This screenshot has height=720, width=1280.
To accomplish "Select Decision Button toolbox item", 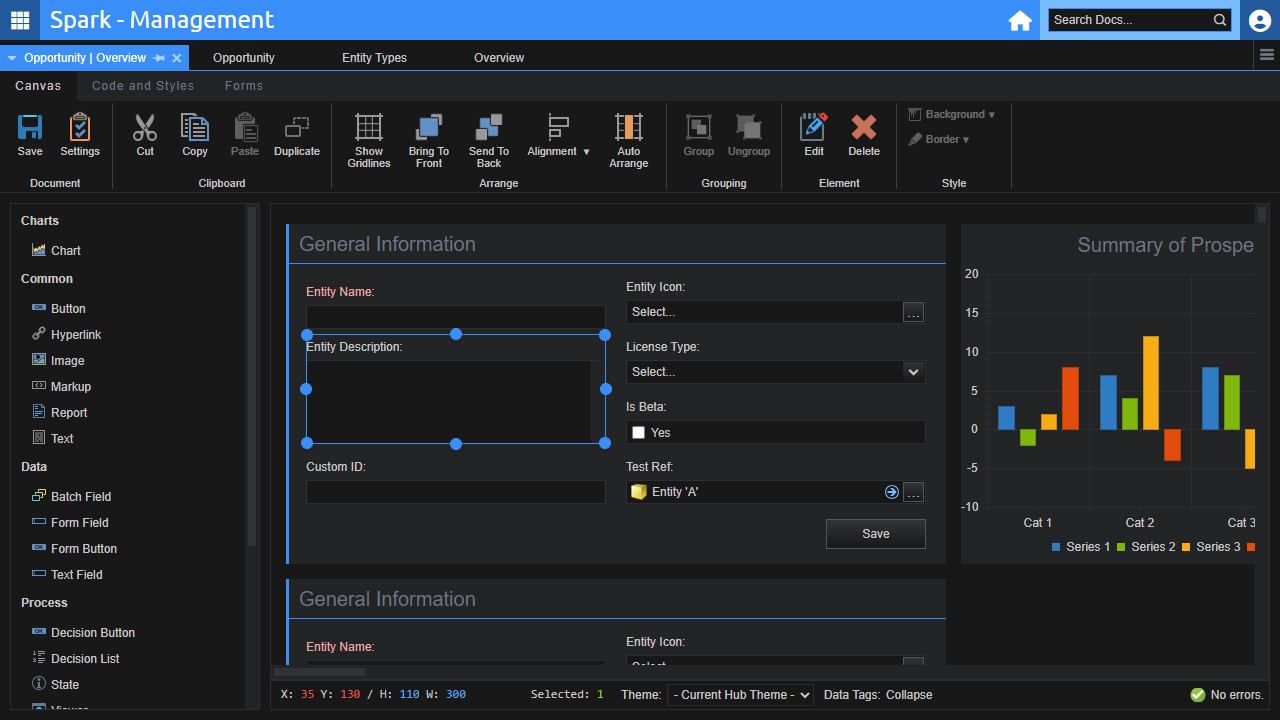I will coord(83,632).
